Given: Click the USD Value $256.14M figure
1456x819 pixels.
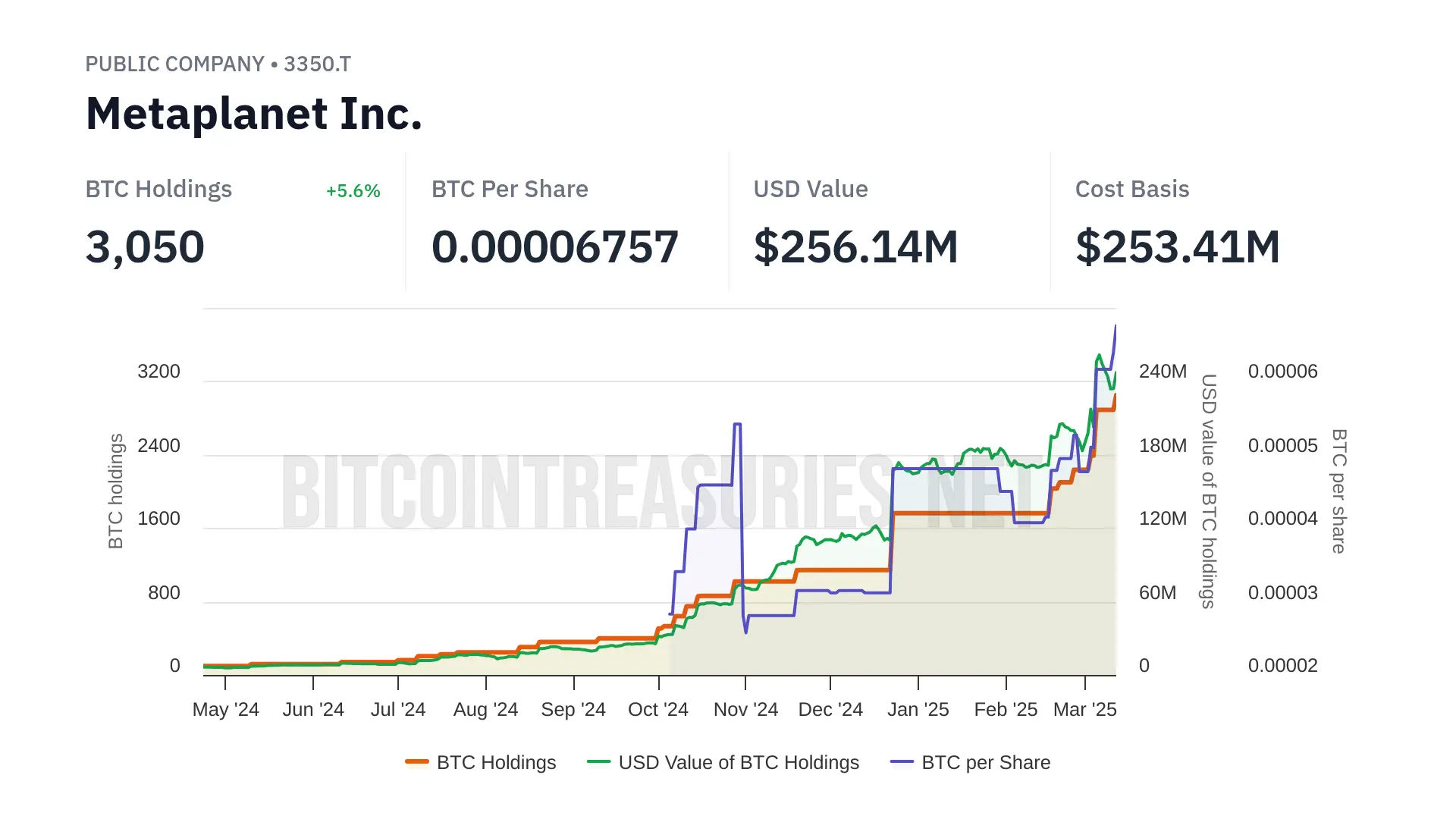Looking at the screenshot, I should [x=855, y=247].
